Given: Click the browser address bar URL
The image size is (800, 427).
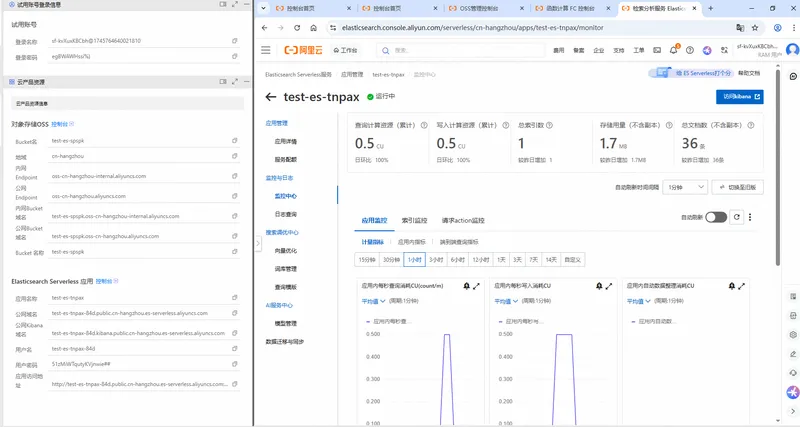Looking at the screenshot, I should tap(472, 28).
